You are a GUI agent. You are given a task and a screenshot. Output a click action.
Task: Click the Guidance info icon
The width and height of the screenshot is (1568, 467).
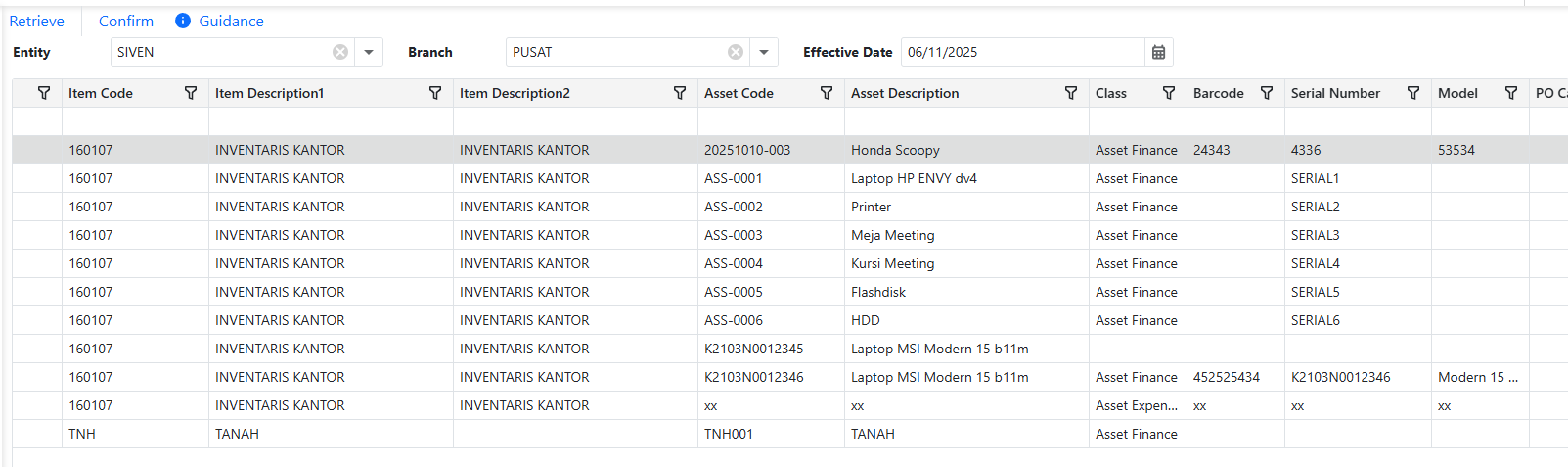183,21
